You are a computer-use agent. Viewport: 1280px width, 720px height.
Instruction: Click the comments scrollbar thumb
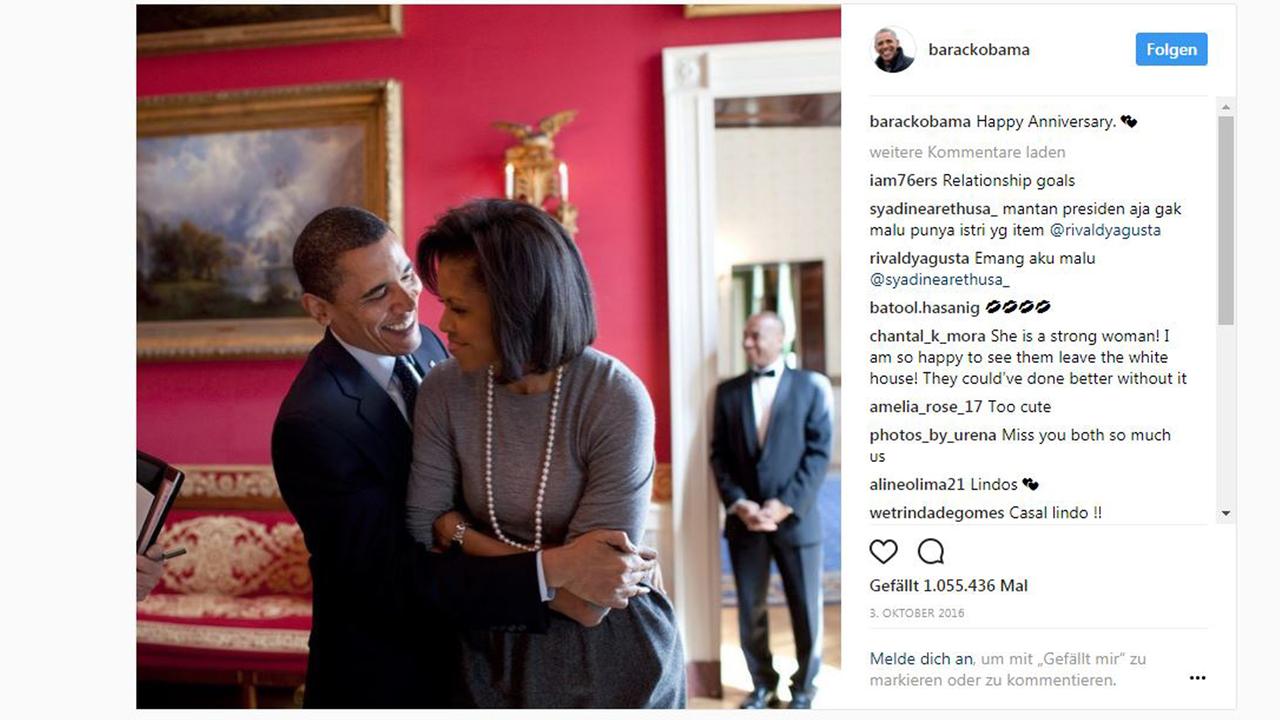point(1226,220)
